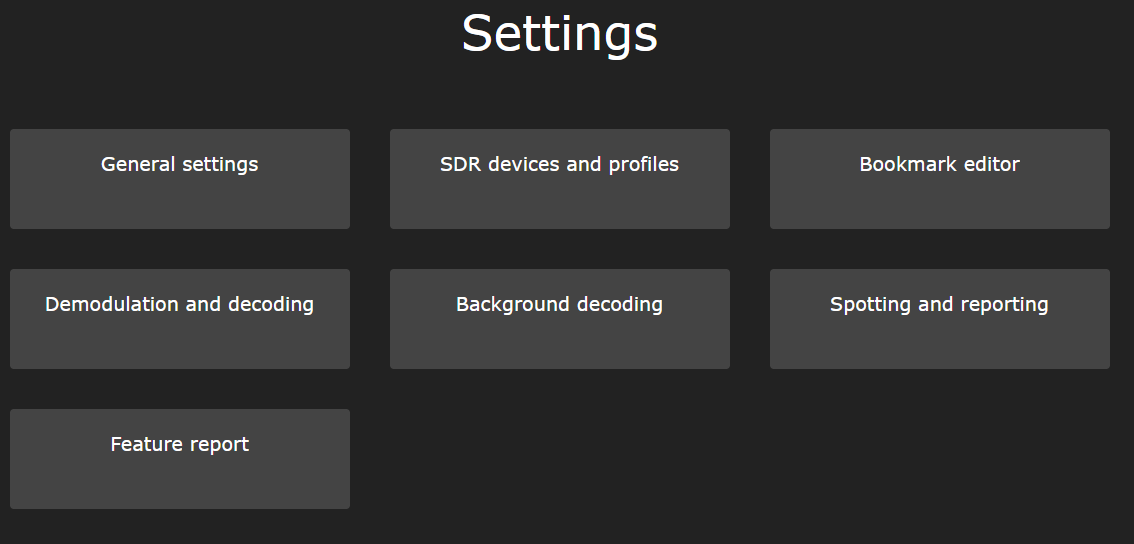Choose the tile between General settings and Bookmark editor
Screen dimensions: 1134x544
click(560, 179)
